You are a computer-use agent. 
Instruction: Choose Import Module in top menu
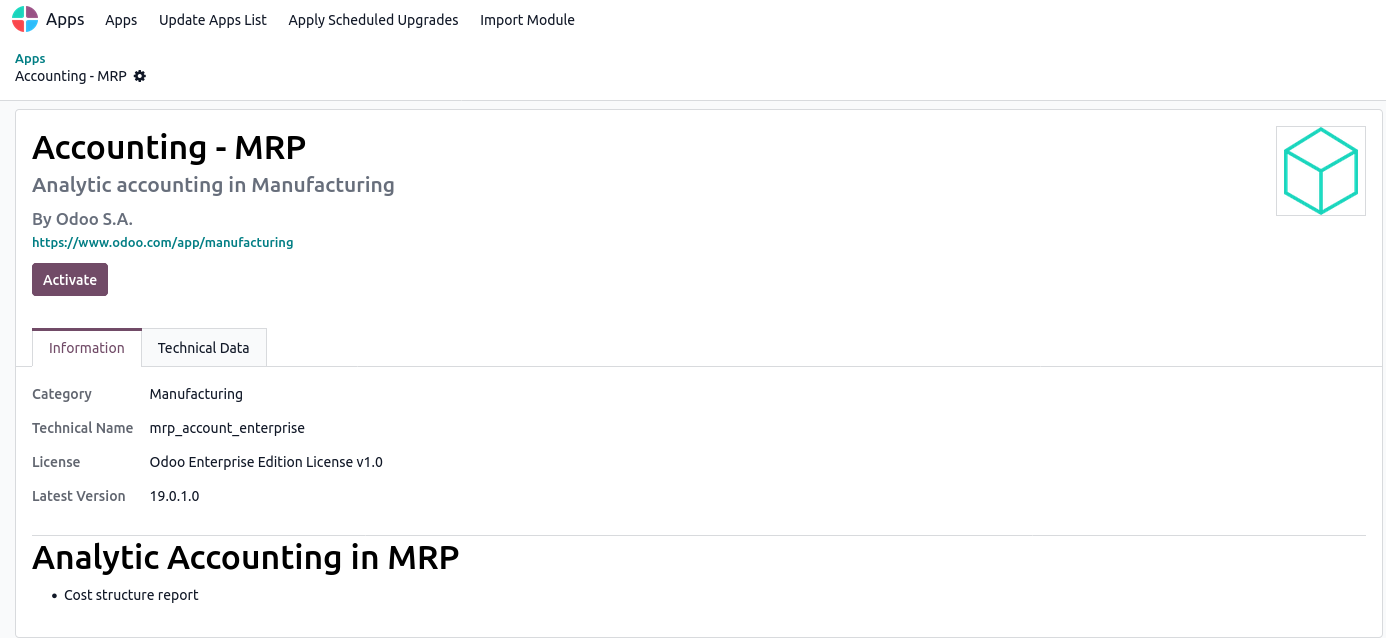pyautogui.click(x=527, y=20)
